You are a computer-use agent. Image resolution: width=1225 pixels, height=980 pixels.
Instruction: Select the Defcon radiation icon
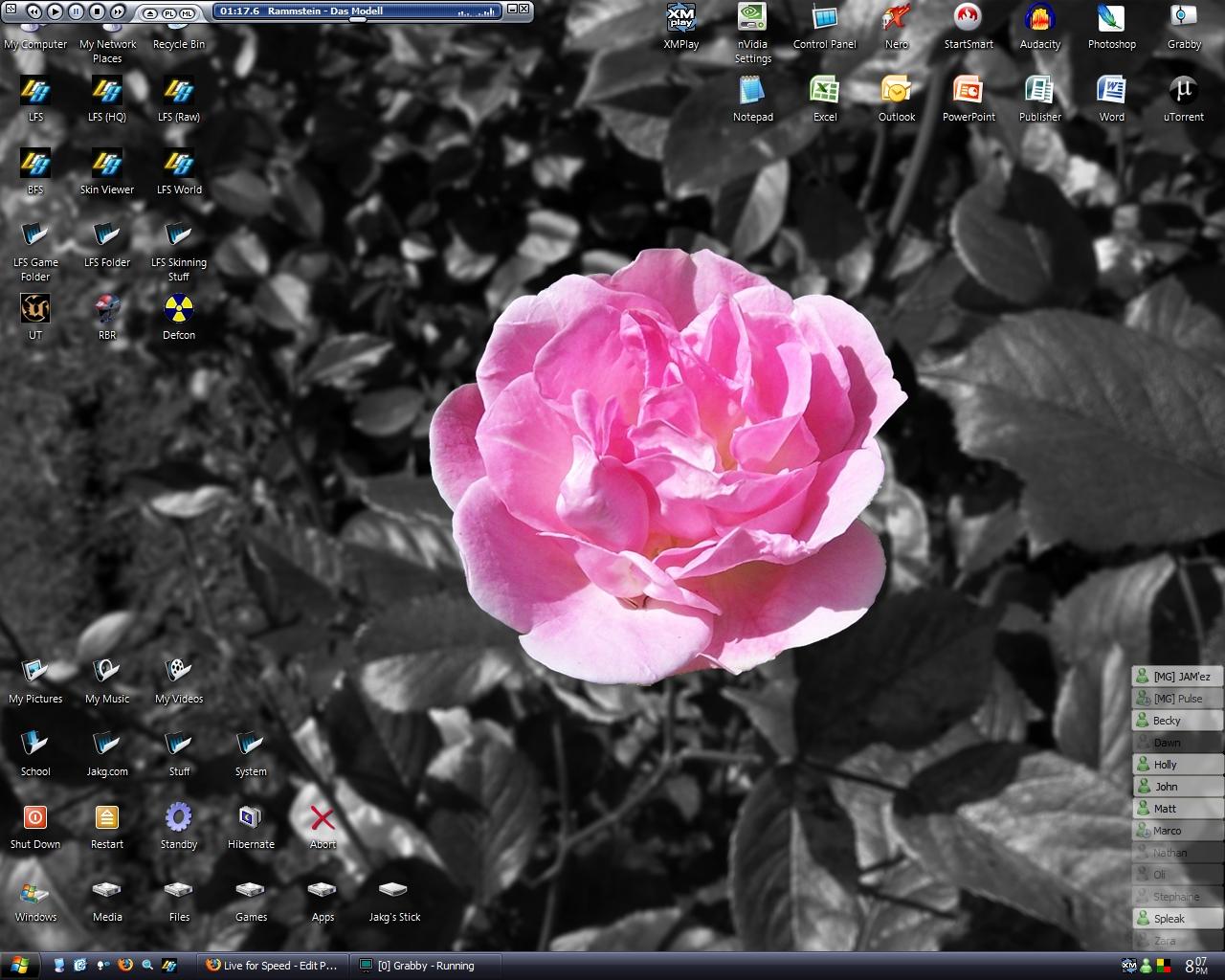coord(179,308)
